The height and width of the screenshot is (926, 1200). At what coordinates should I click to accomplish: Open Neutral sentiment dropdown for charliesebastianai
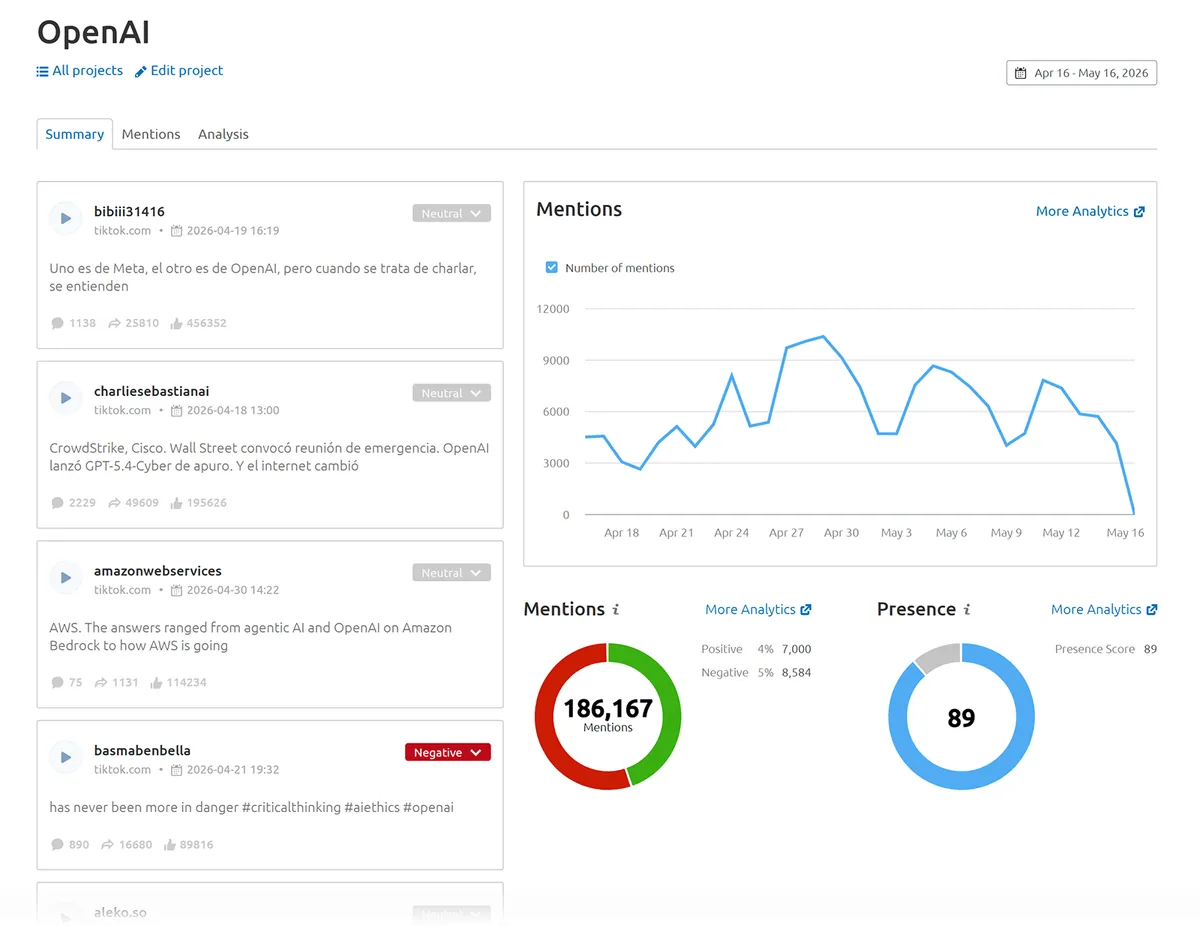tap(451, 393)
